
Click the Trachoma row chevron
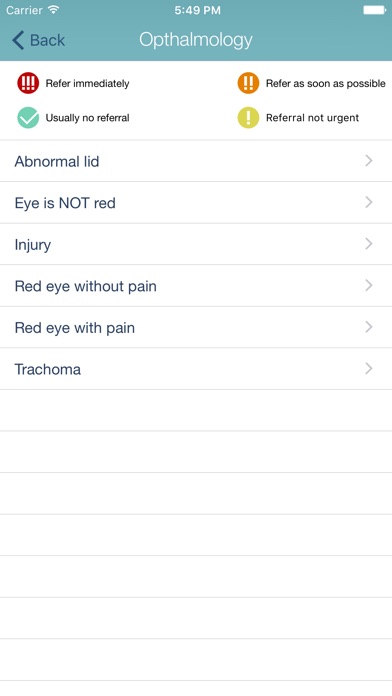(368, 368)
